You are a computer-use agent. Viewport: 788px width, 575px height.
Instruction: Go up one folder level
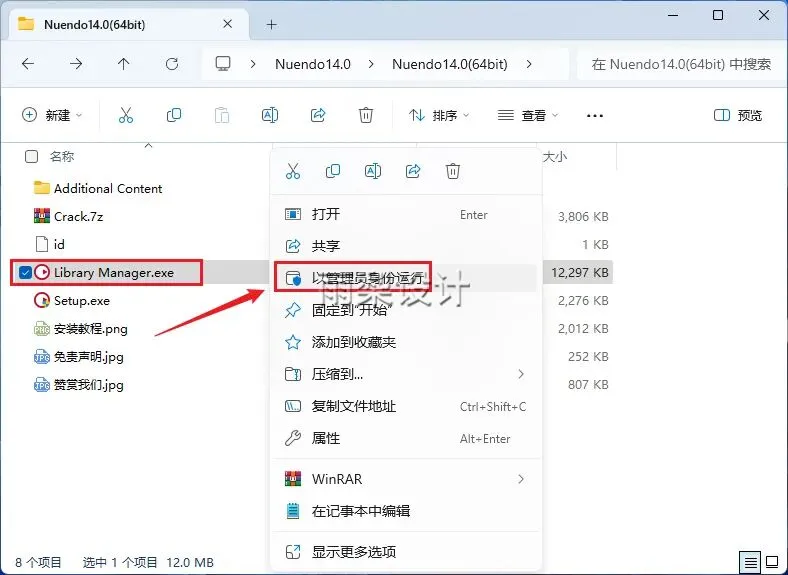(124, 64)
